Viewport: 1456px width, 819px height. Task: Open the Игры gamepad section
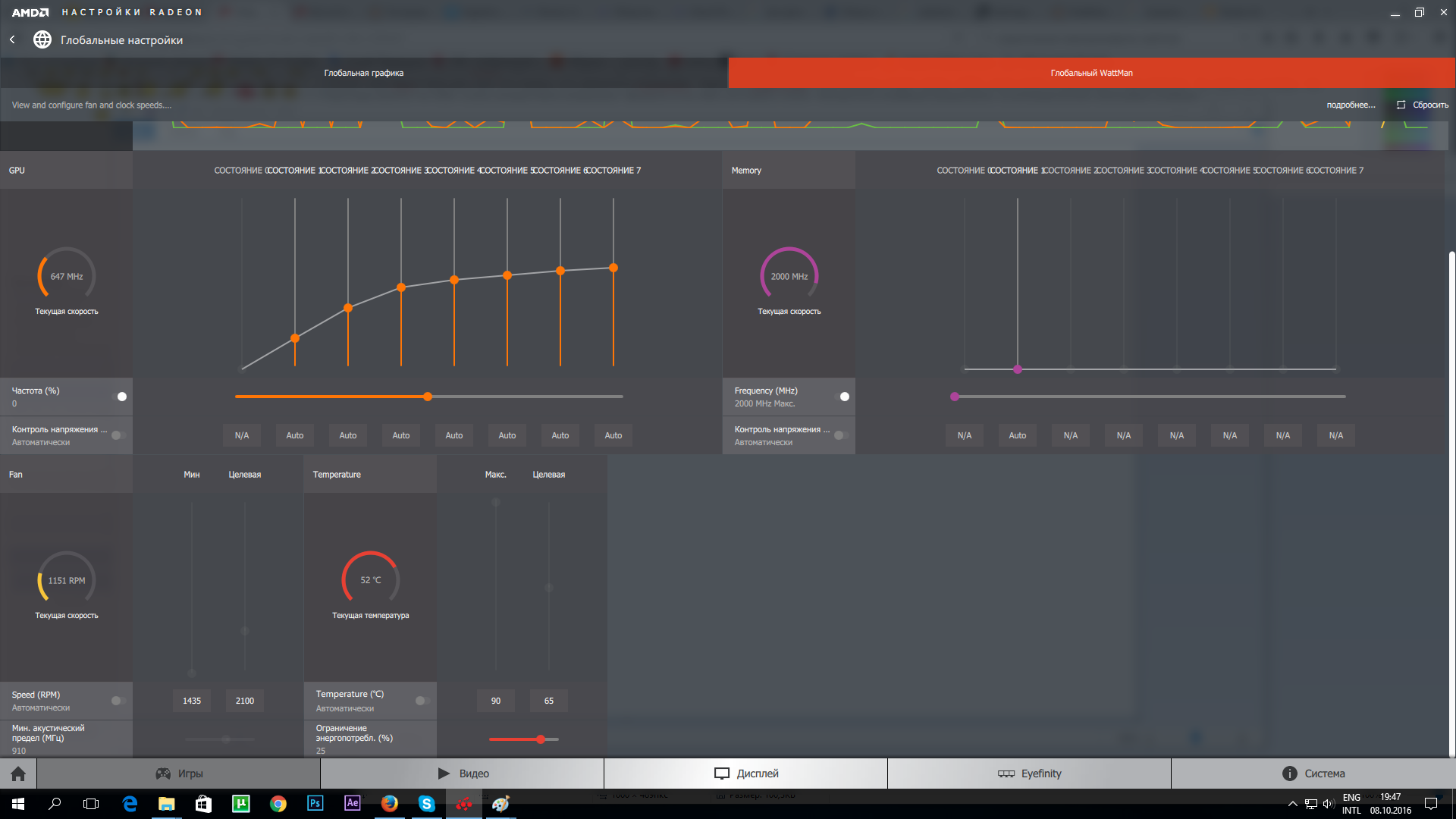[179, 773]
